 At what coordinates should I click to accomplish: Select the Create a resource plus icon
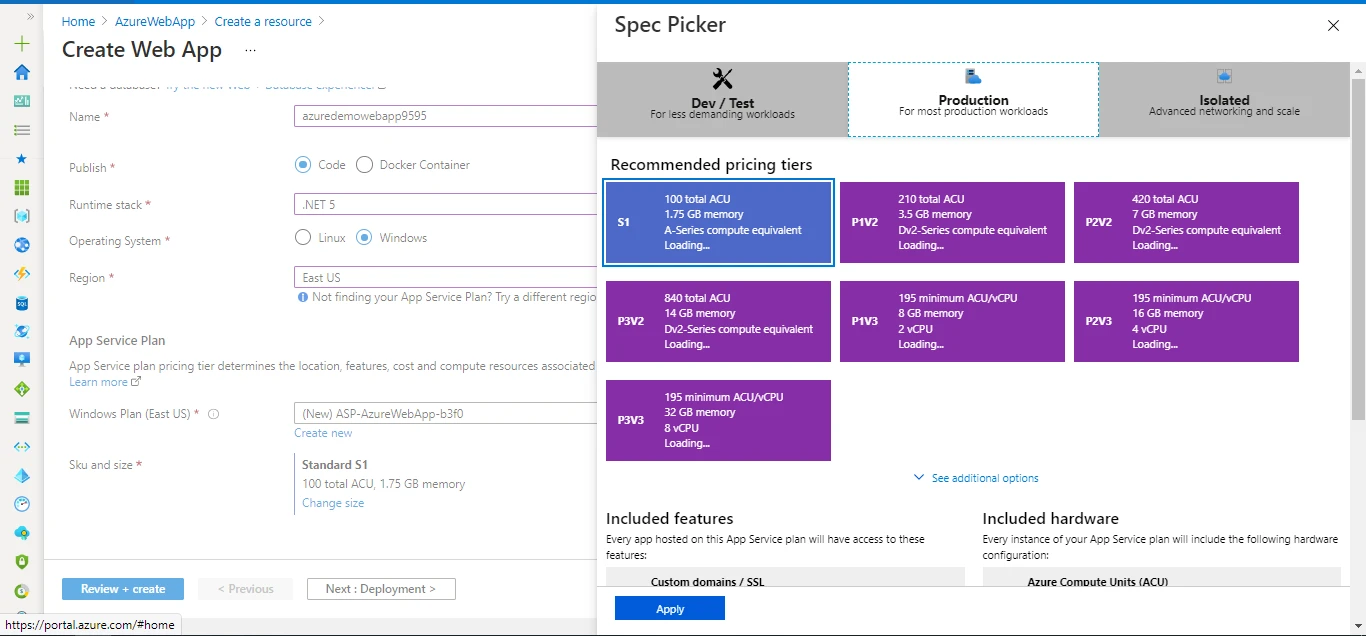(x=21, y=44)
